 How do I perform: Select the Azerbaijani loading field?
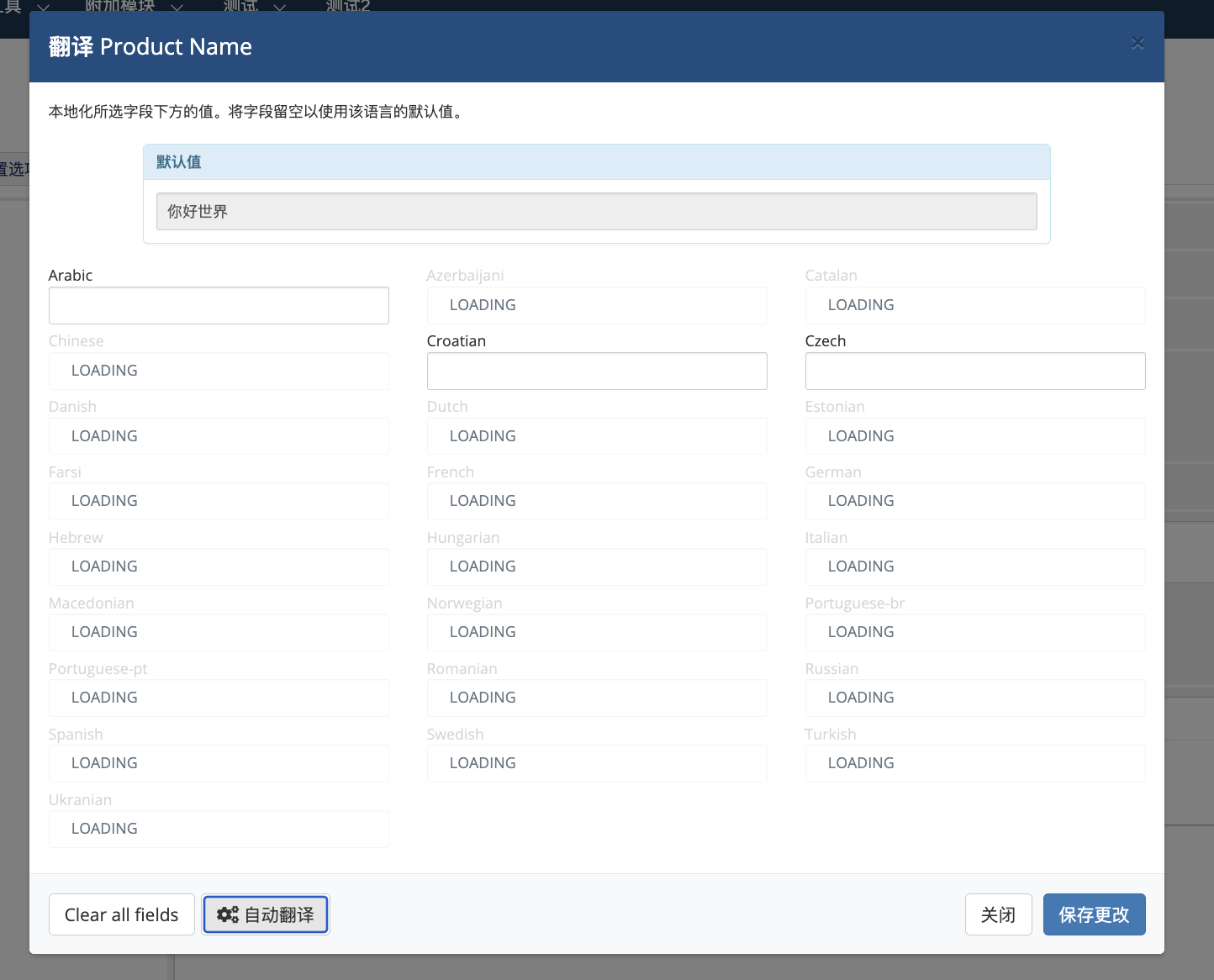597,305
